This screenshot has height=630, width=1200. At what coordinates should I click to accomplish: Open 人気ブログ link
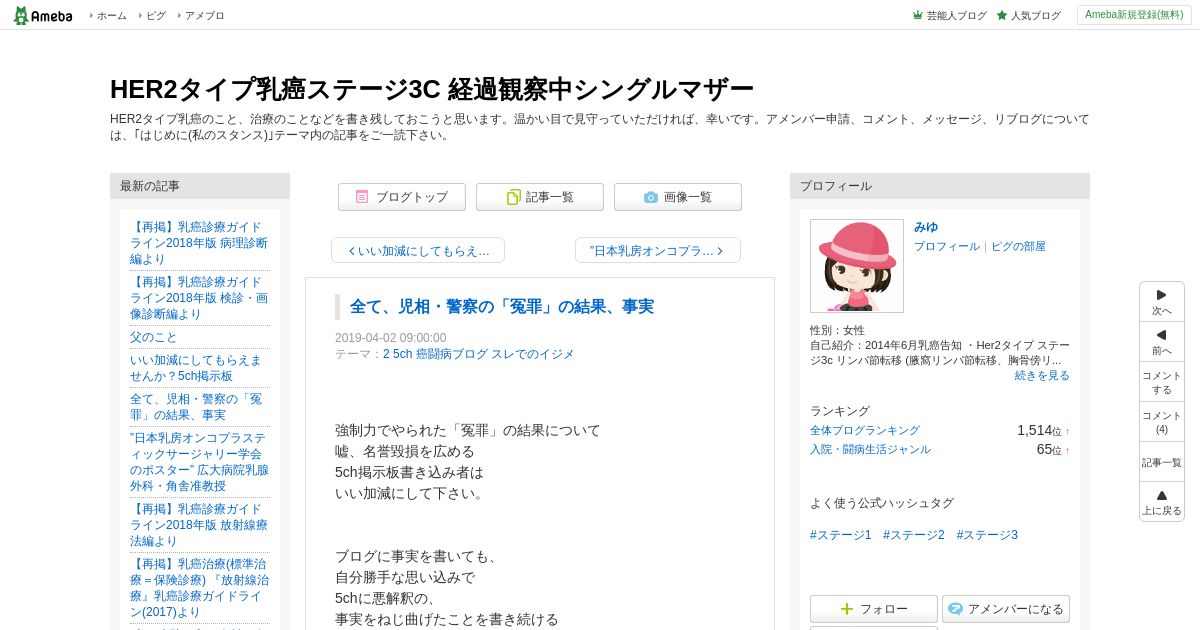[1028, 16]
